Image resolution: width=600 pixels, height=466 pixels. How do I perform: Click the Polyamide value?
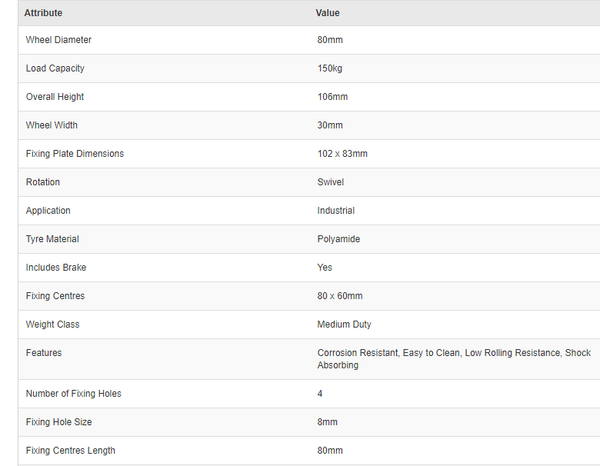click(x=339, y=239)
